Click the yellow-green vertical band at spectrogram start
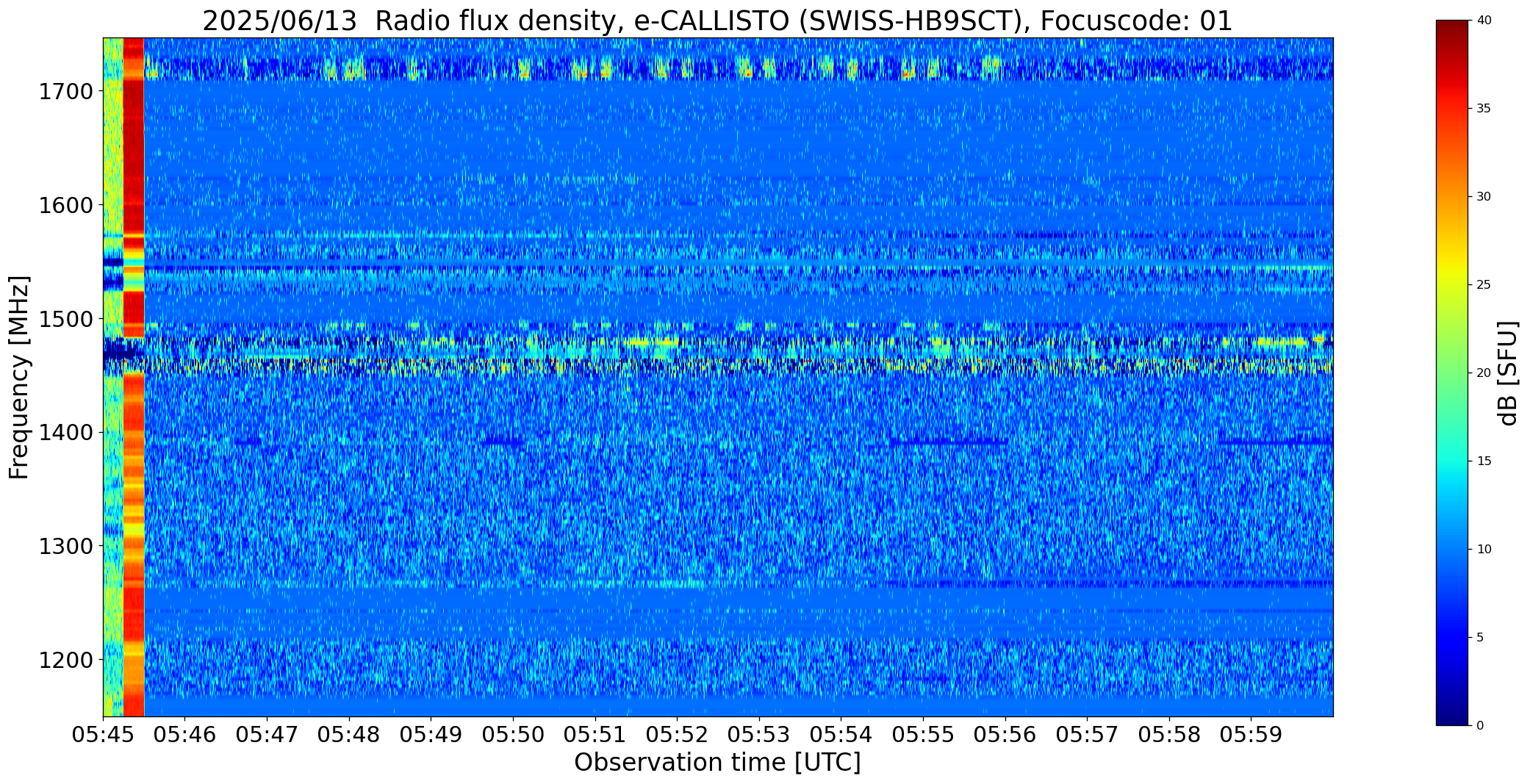The width and height of the screenshot is (1530, 784). click(113, 377)
